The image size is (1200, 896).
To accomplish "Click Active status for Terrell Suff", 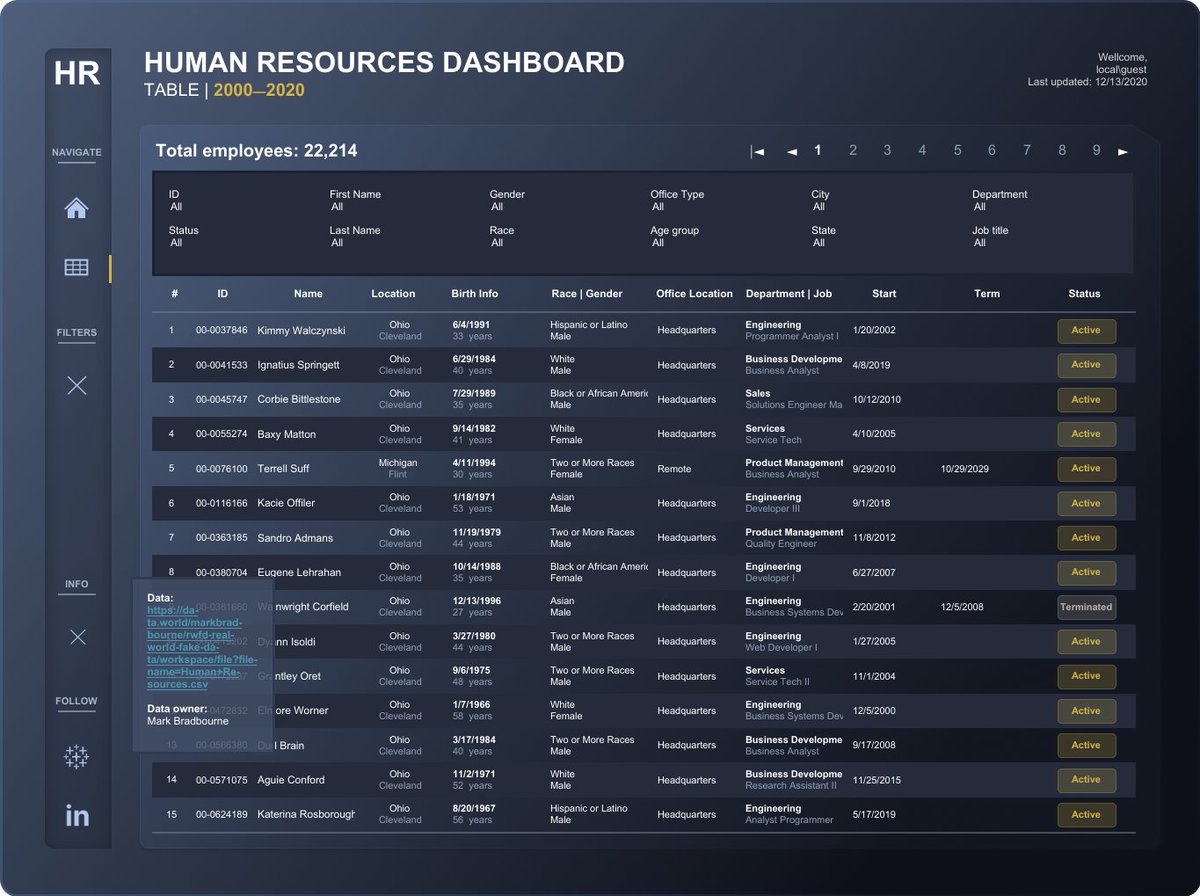I will click(1086, 469).
